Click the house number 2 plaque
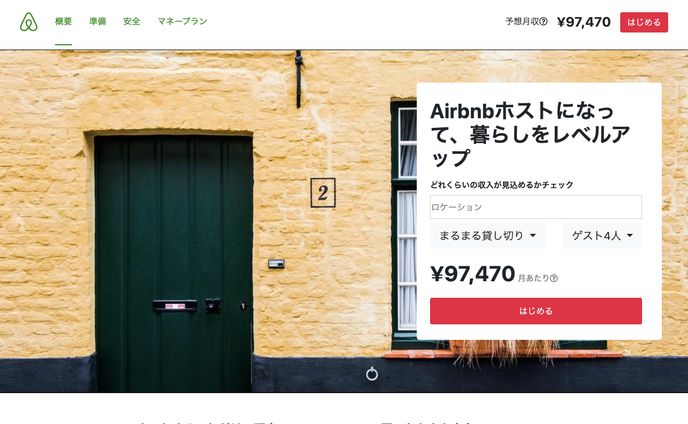Viewport: 688px width, 424px height. pos(323,193)
